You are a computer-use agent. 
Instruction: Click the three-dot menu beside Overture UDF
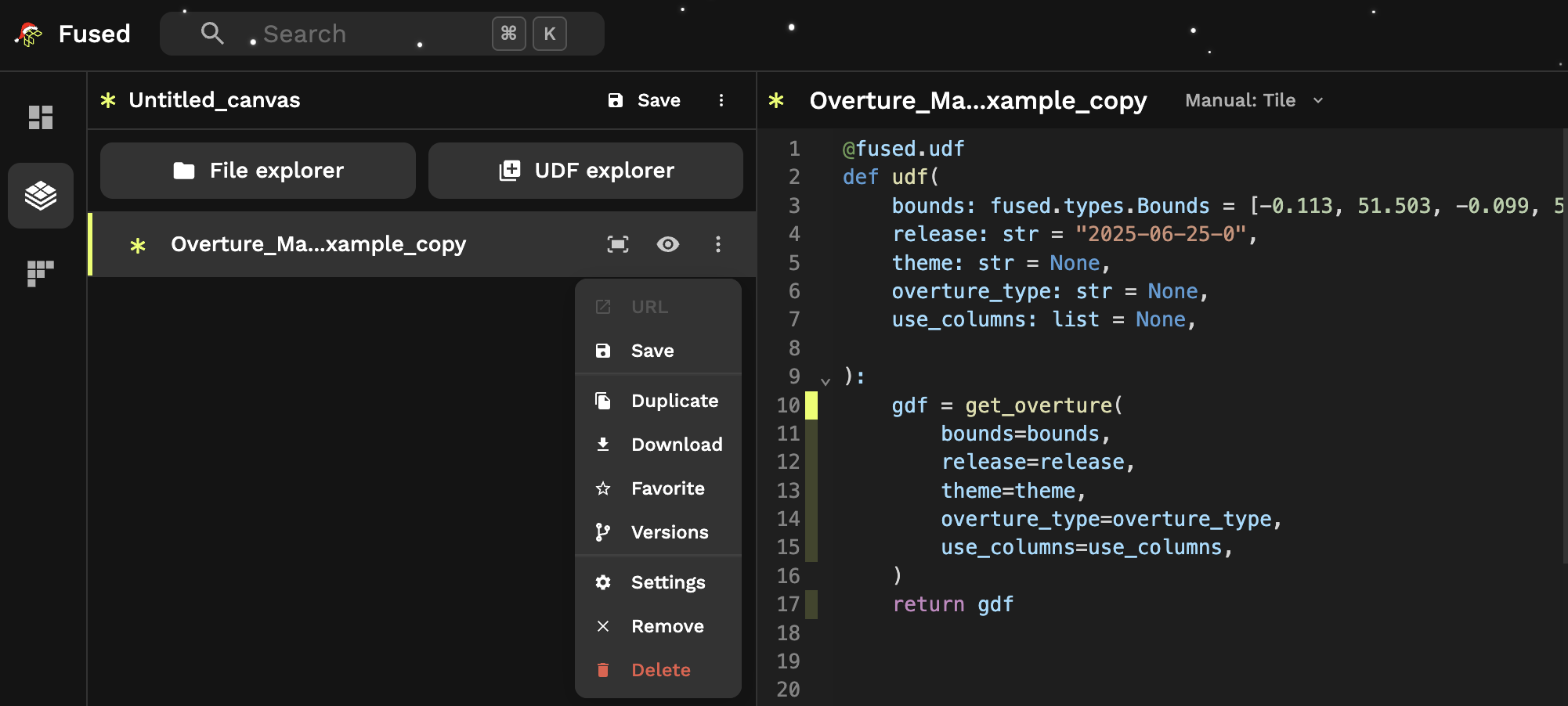(717, 244)
